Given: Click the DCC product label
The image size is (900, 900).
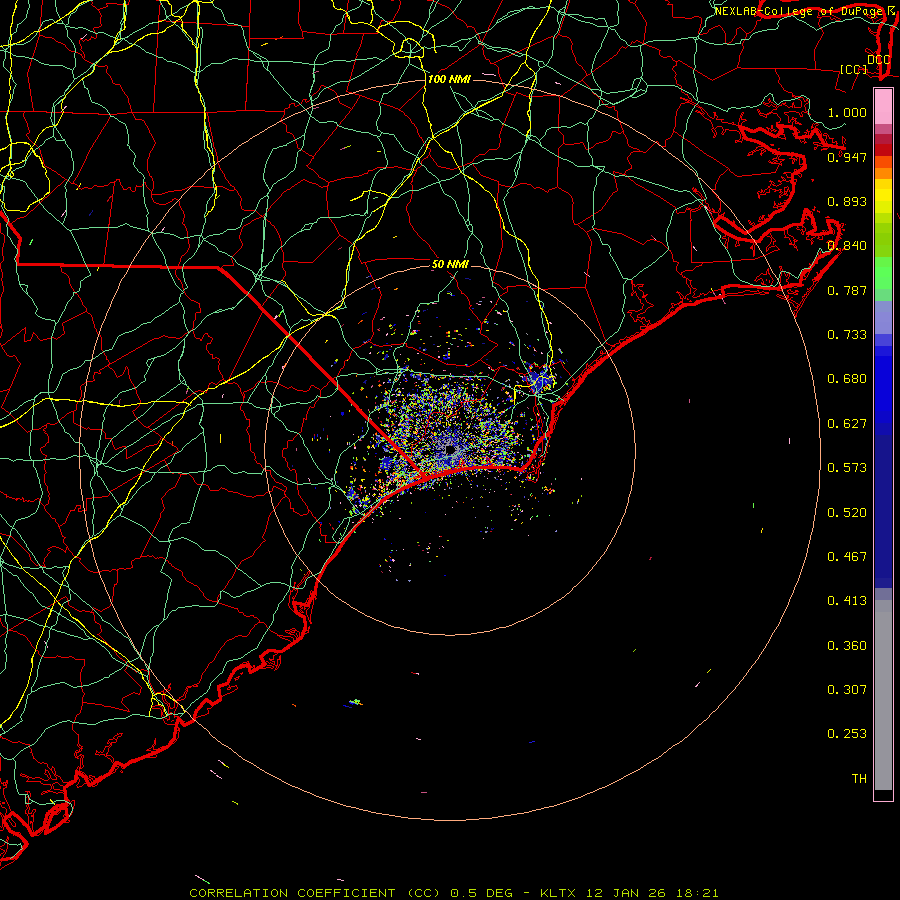Looking at the screenshot, I should (879, 60).
